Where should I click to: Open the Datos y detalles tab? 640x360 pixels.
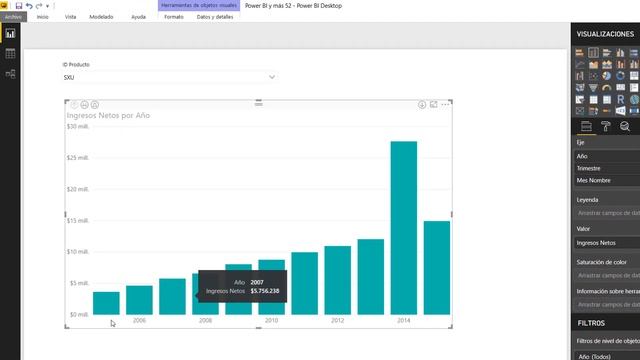(215, 17)
